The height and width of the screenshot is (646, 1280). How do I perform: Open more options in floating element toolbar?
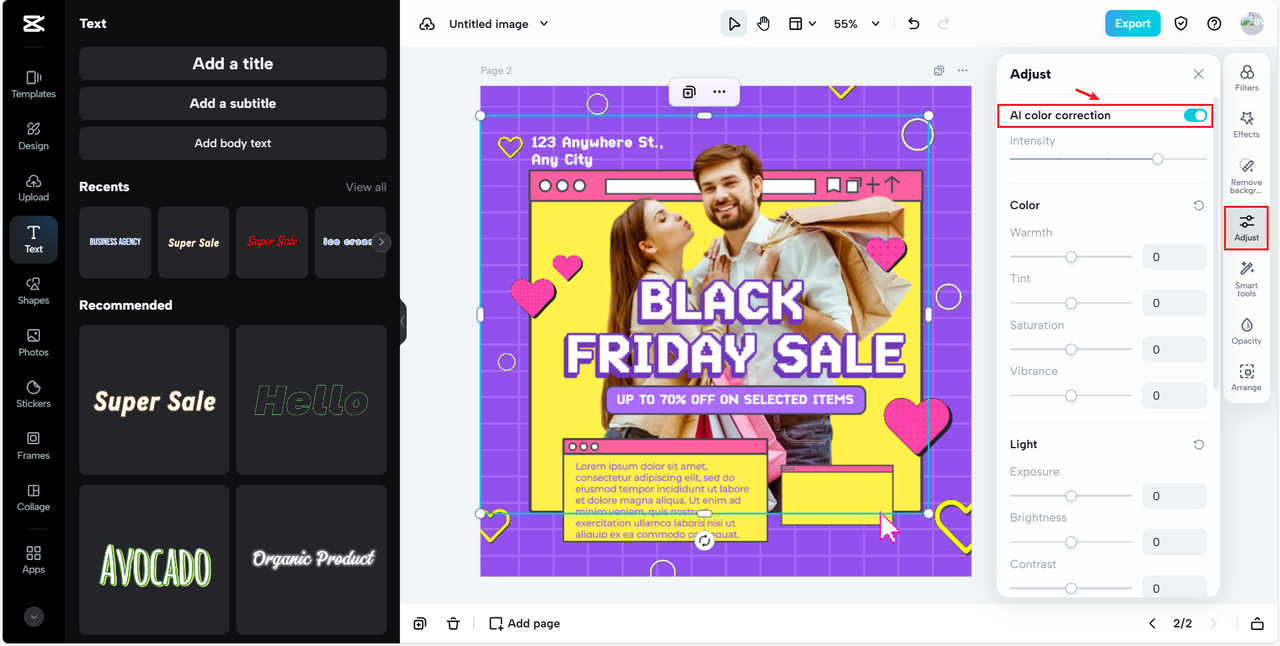pos(719,92)
